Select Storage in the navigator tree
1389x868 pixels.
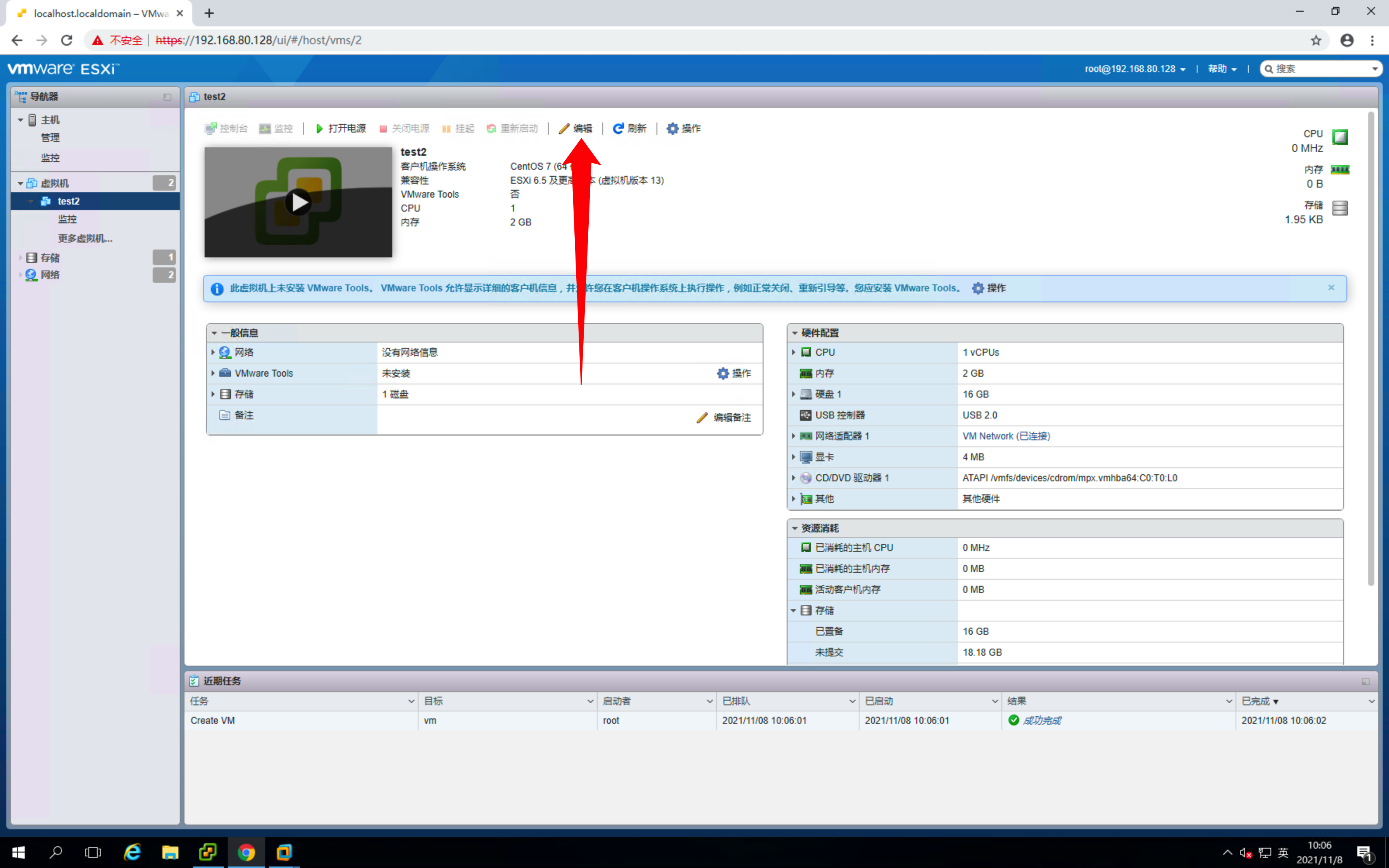pyautogui.click(x=50, y=258)
